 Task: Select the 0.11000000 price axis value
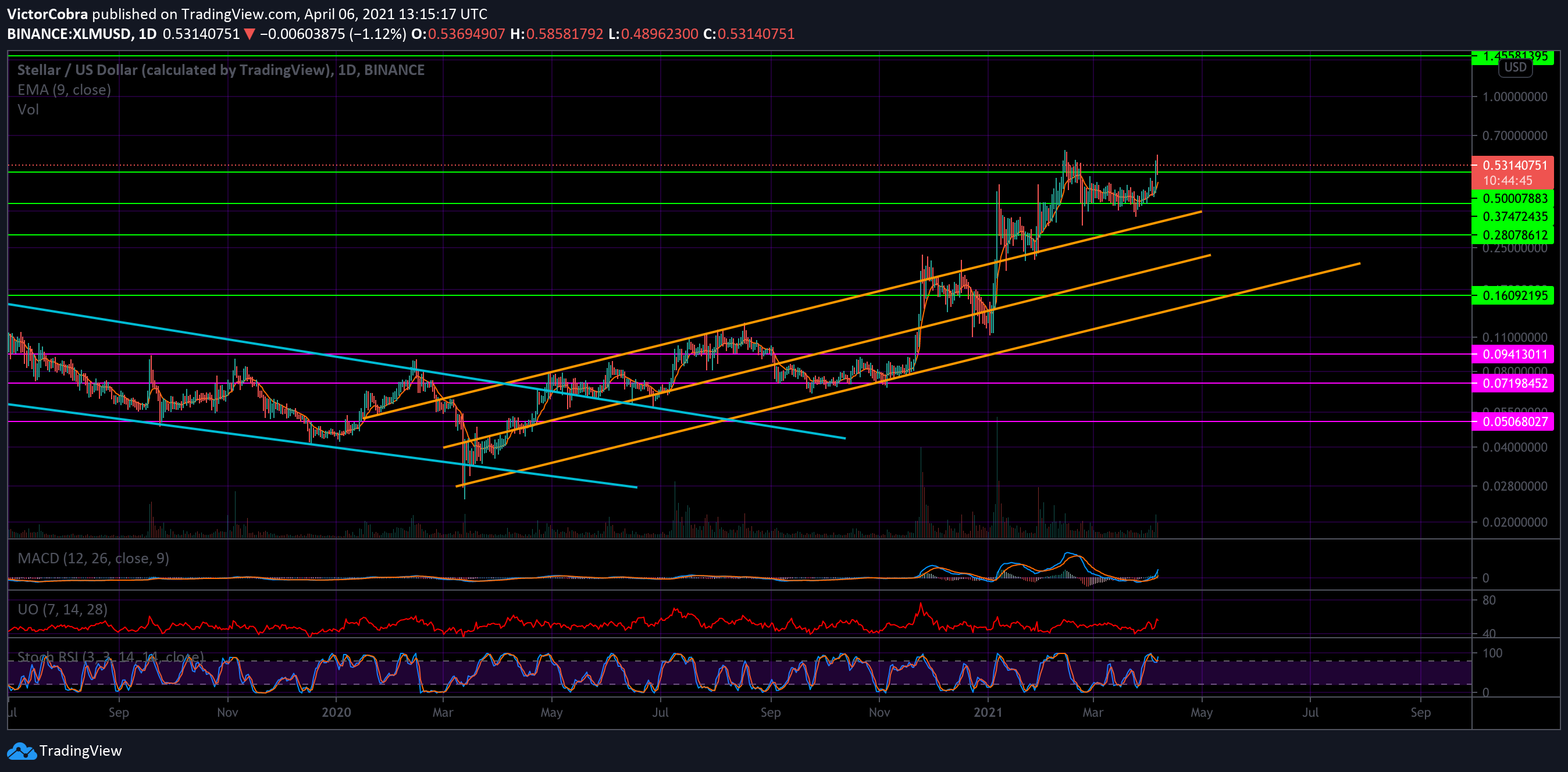point(1514,337)
